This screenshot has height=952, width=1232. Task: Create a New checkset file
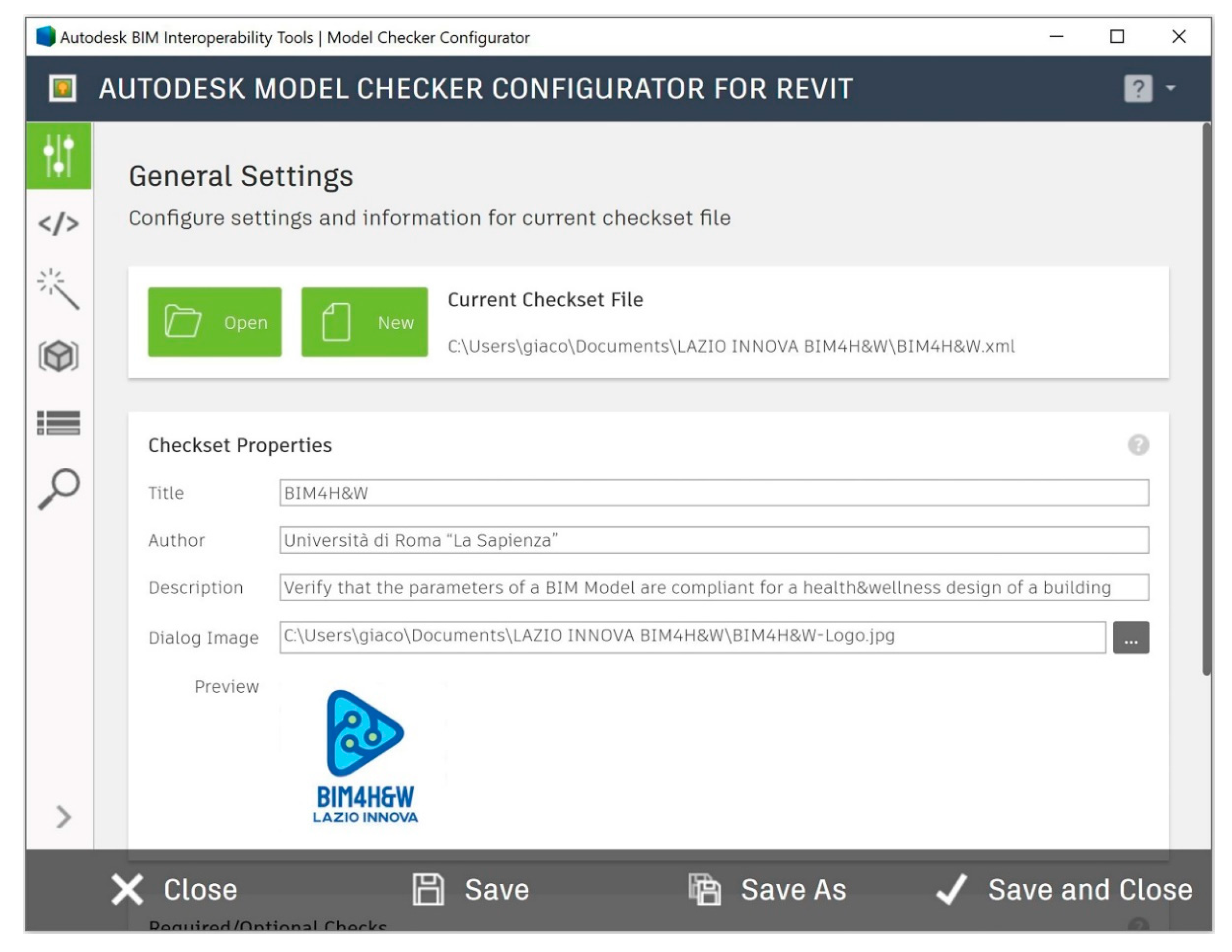(x=365, y=322)
